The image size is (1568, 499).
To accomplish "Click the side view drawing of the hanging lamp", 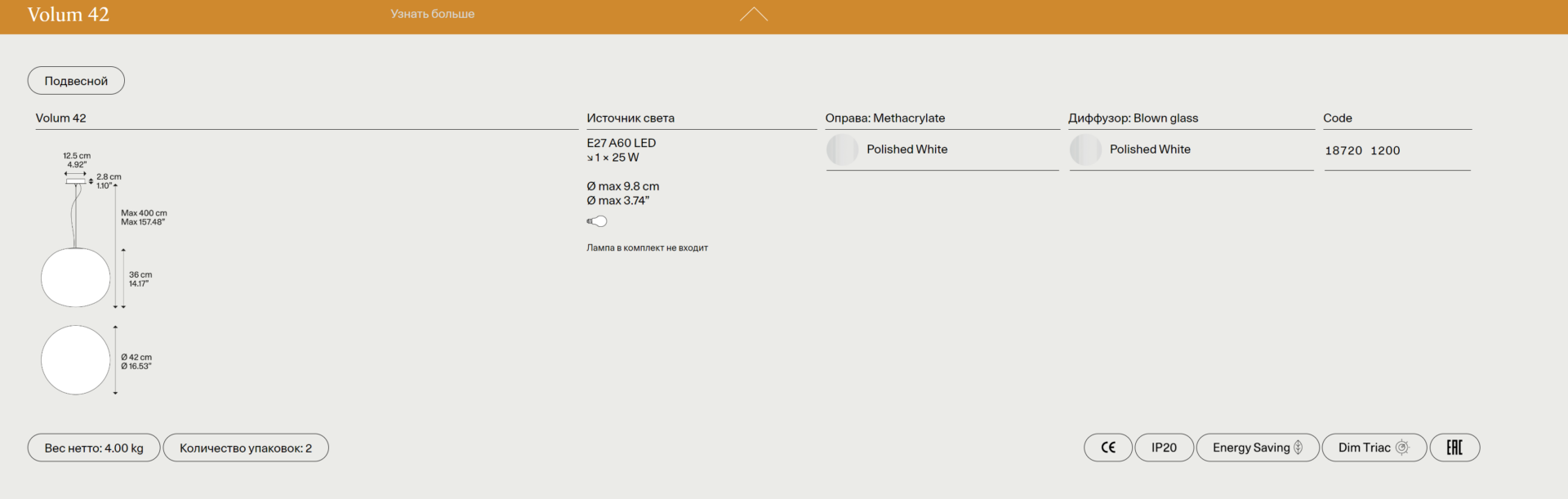I will [x=75, y=278].
